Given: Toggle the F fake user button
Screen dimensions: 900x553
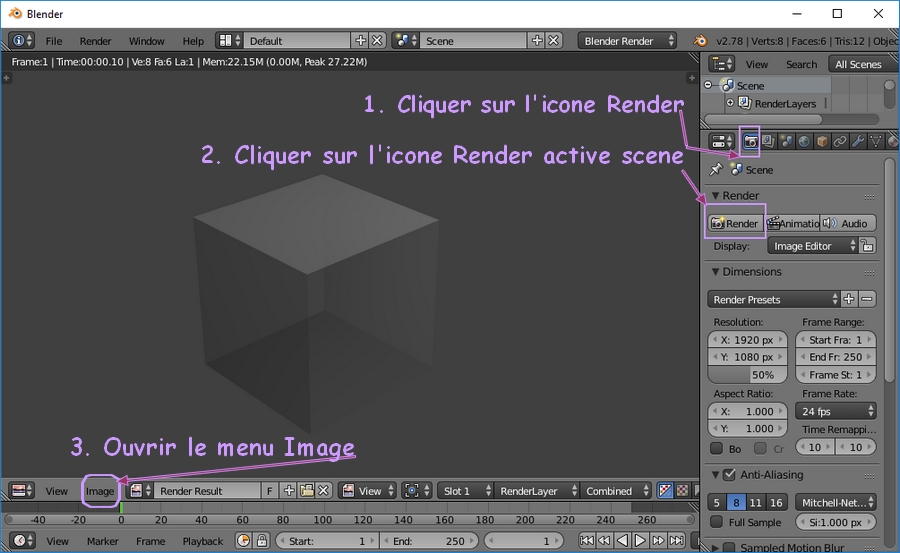Looking at the screenshot, I should point(269,491).
